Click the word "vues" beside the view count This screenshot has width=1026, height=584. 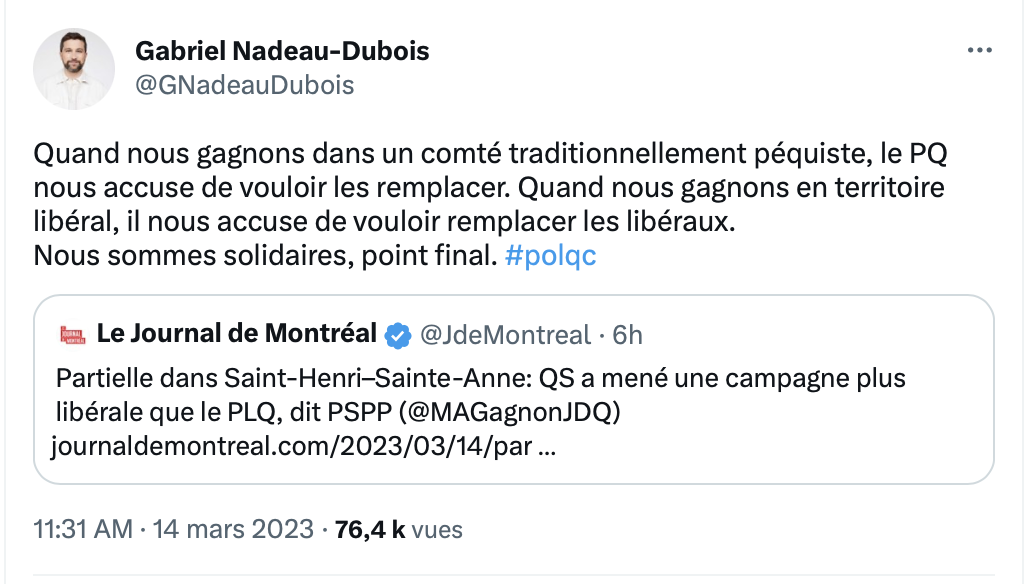click(x=437, y=529)
